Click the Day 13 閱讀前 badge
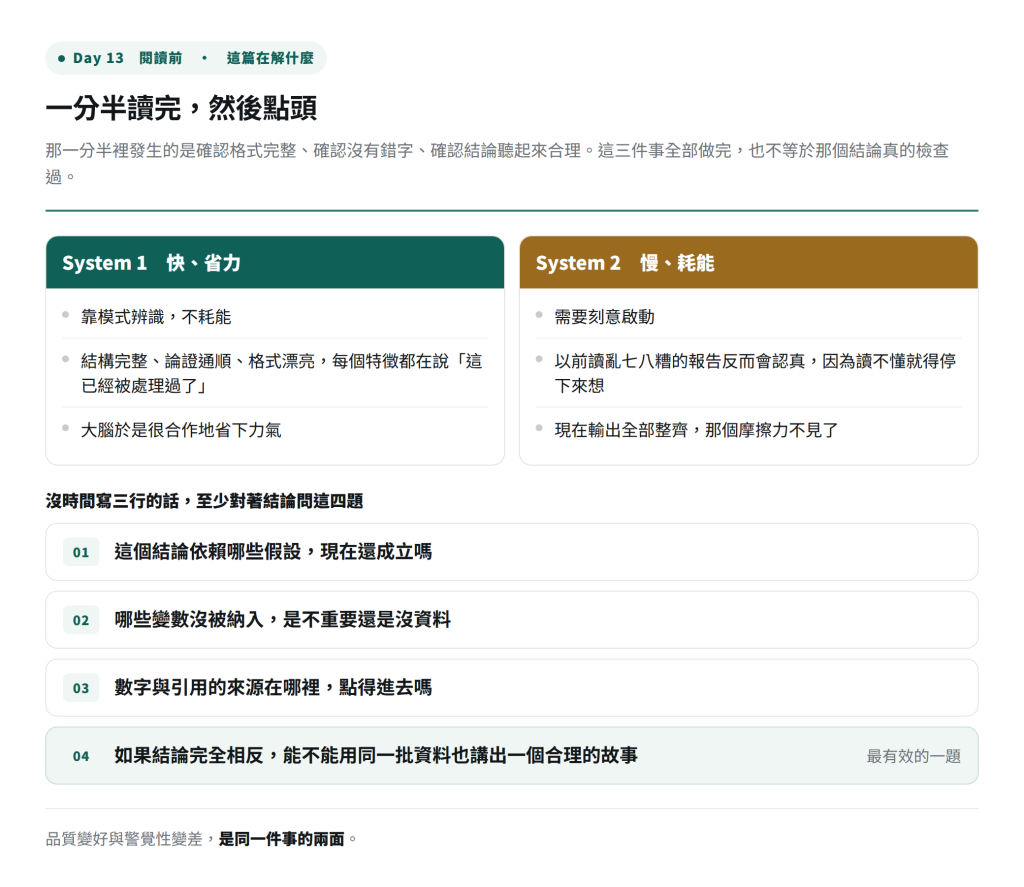 (185, 58)
